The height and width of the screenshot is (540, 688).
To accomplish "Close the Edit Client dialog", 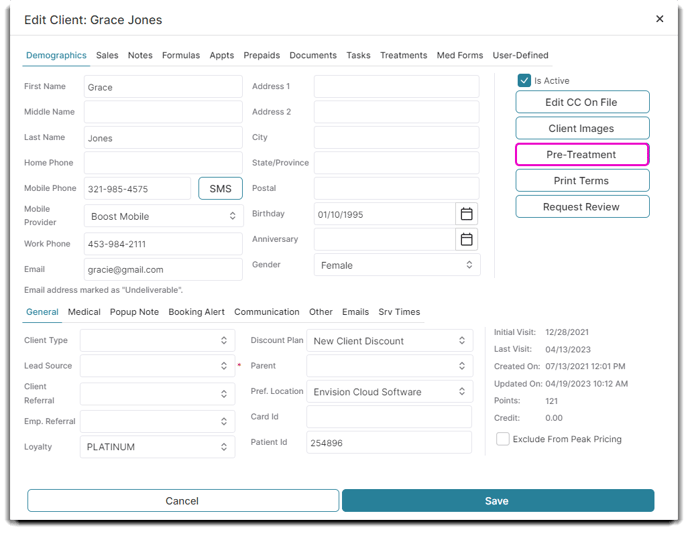I will 659,19.
